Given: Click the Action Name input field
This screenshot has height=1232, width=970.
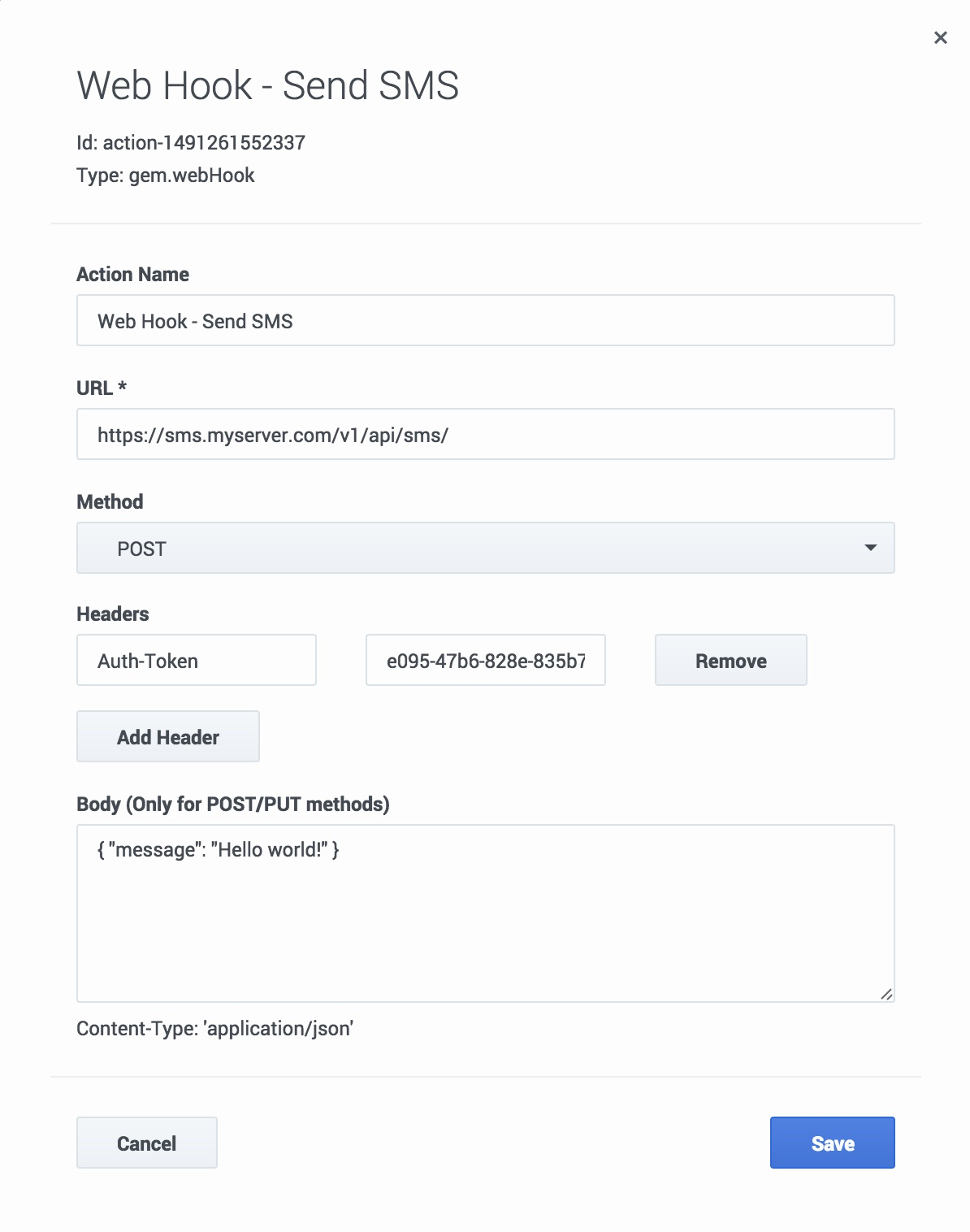Looking at the screenshot, I should [x=485, y=321].
